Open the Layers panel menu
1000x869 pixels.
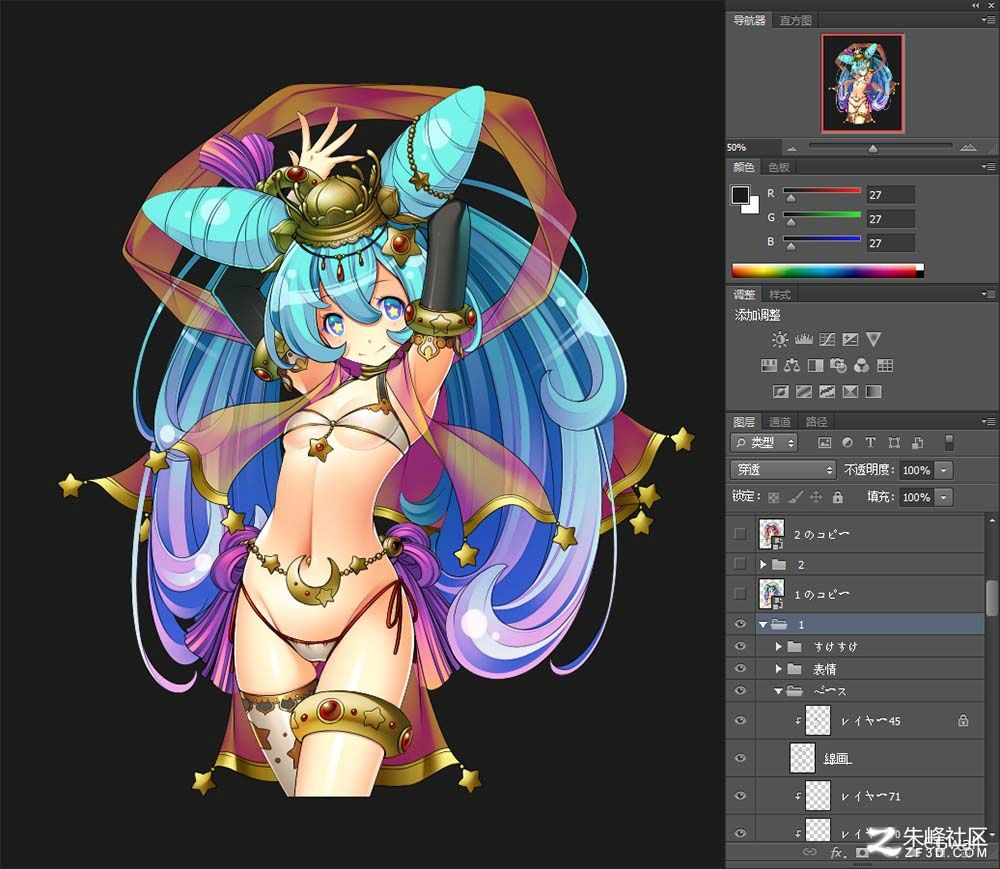point(988,421)
